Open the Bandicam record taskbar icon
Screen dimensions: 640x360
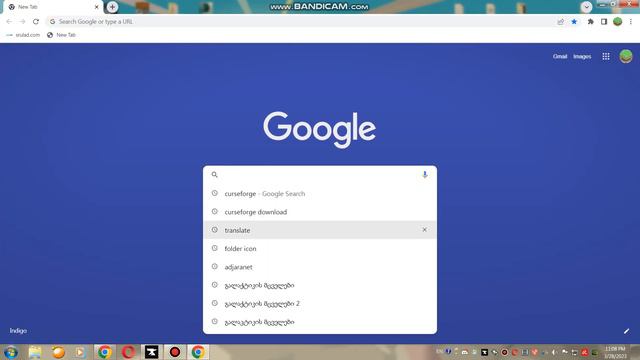click(175, 352)
